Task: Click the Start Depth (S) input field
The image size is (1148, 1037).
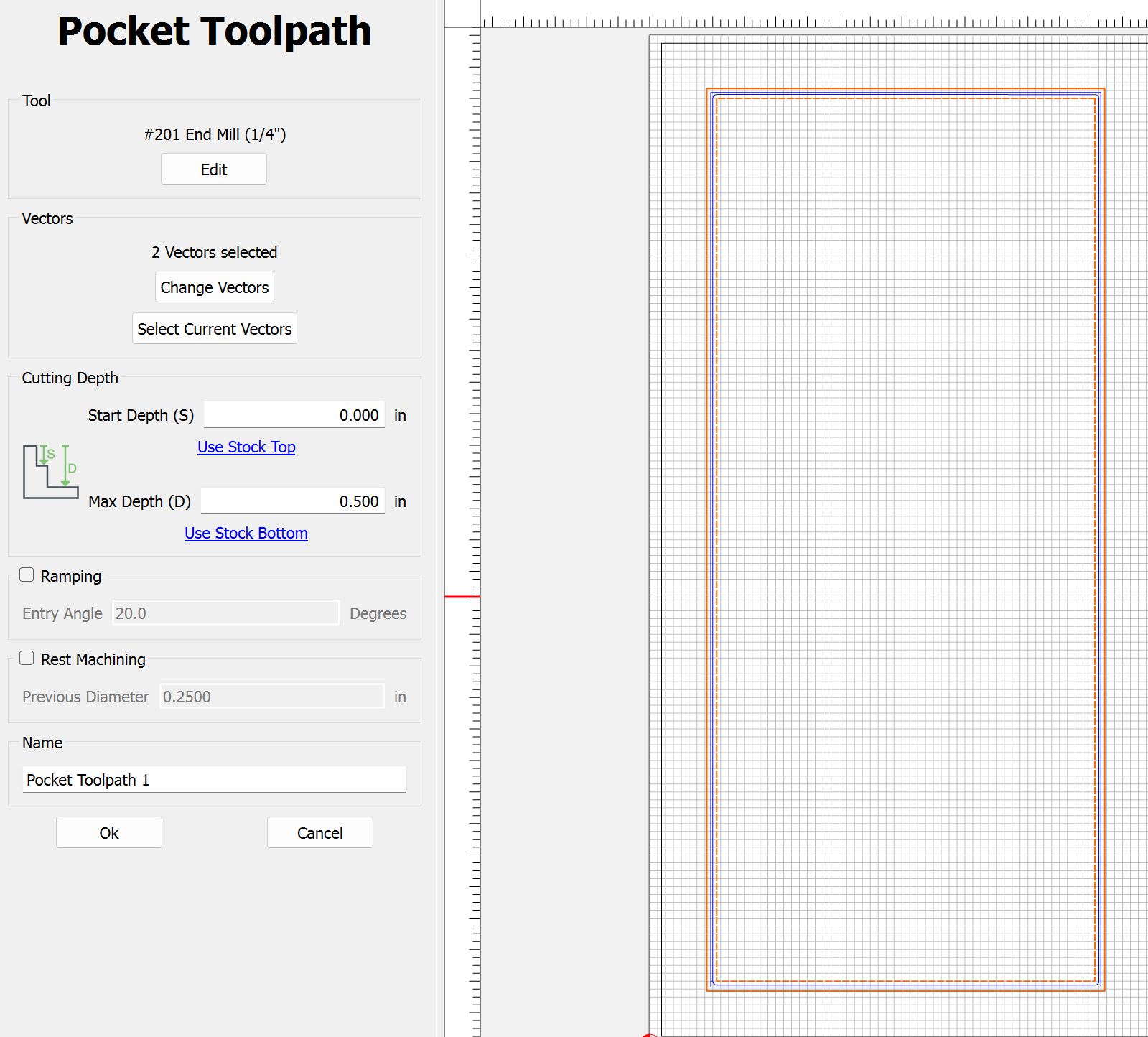Action: point(294,415)
